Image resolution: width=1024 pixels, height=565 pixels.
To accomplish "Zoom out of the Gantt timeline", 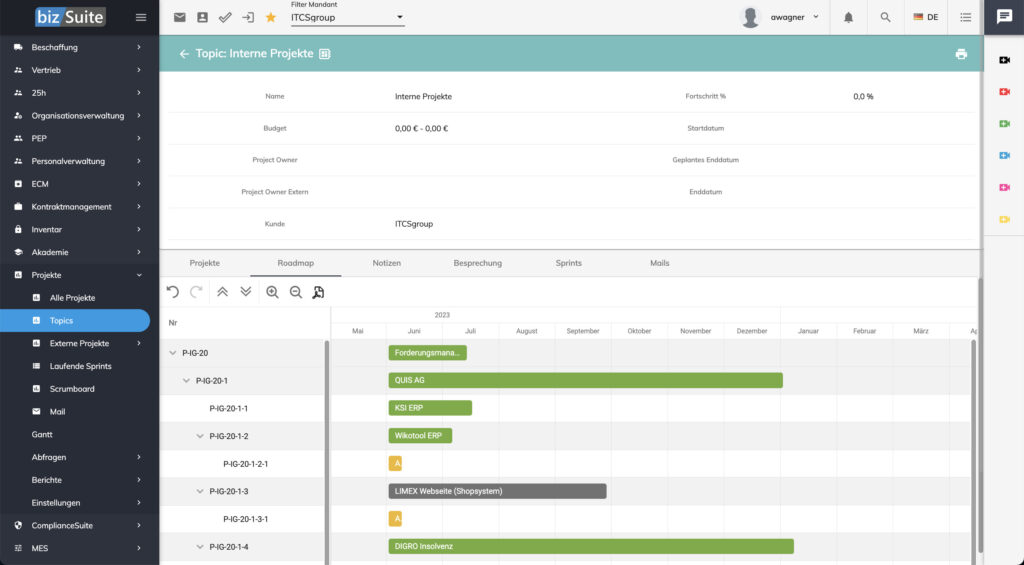I will 296,292.
